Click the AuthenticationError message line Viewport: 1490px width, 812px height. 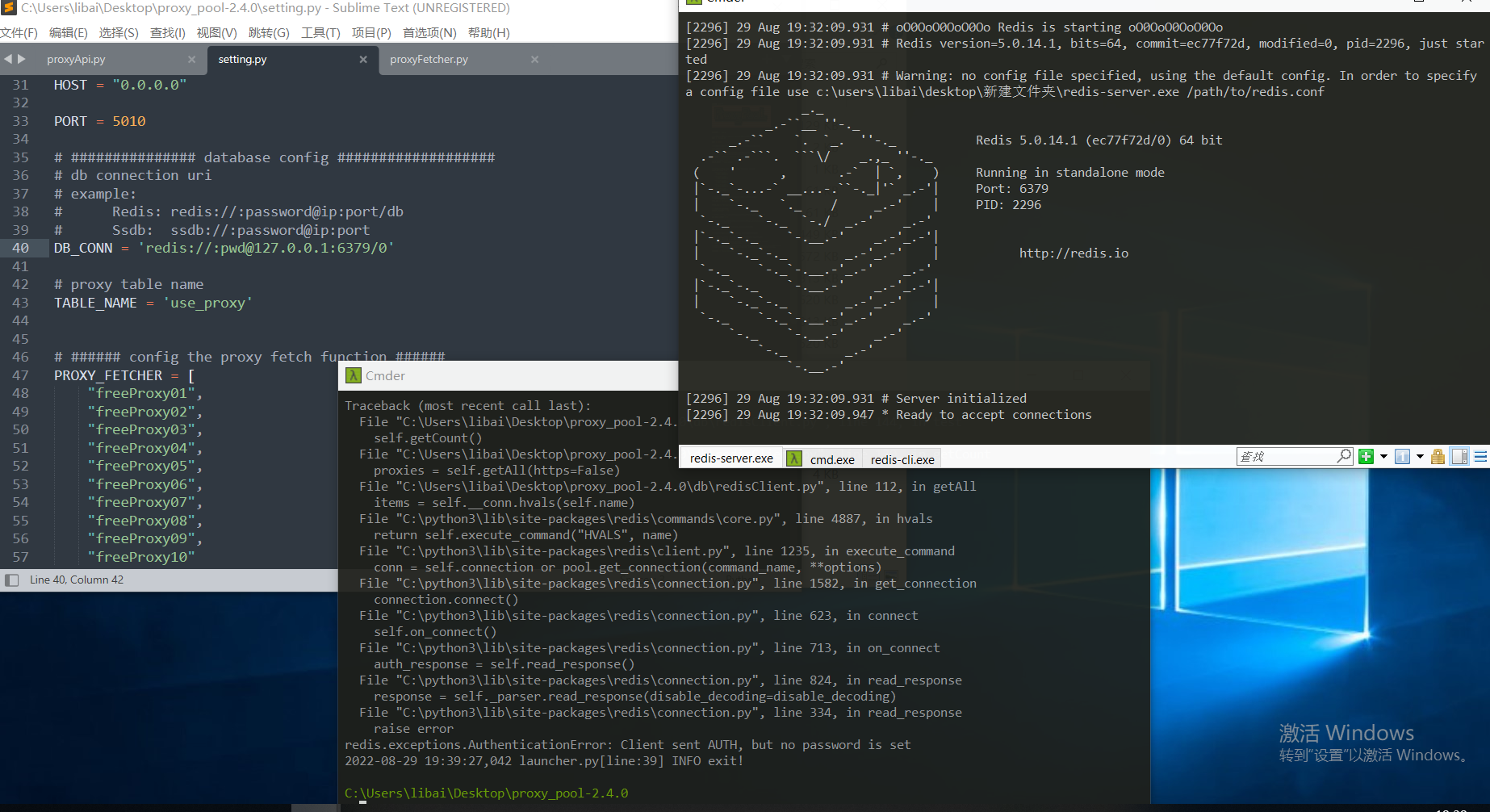(x=628, y=745)
